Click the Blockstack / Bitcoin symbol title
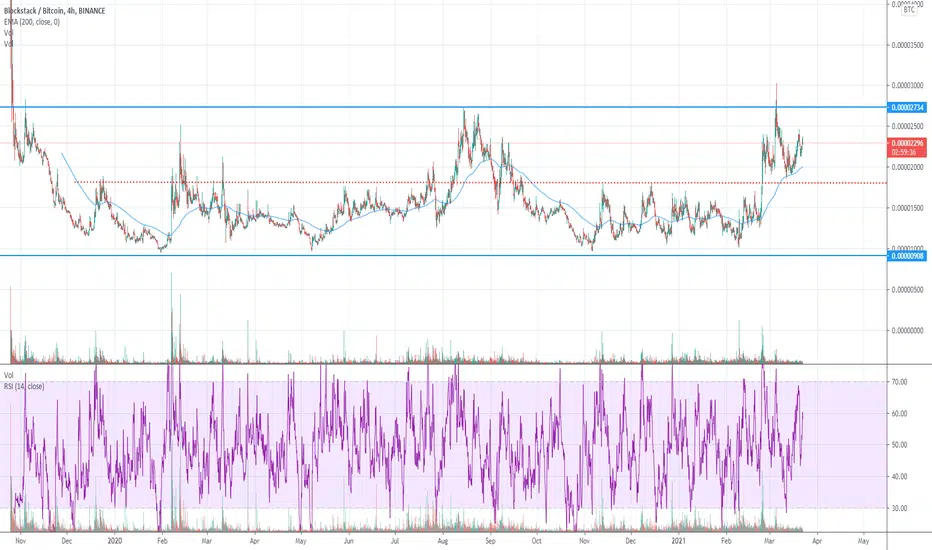This screenshot has width=932, height=550. click(54, 11)
